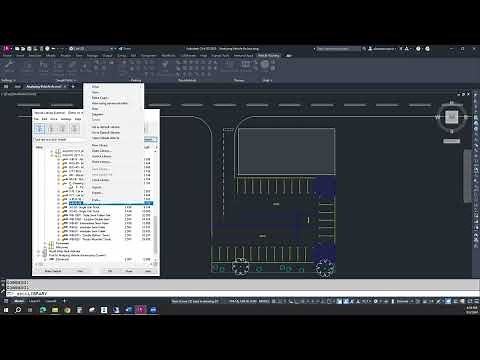This screenshot has height=360, width=480.
Task: Switch to the Model layout tab
Action: click(x=19, y=301)
